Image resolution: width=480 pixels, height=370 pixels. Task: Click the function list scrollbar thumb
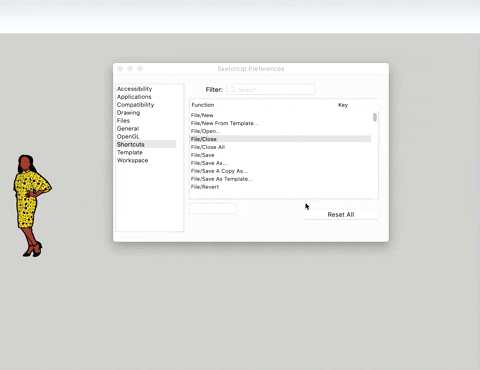pos(375,117)
